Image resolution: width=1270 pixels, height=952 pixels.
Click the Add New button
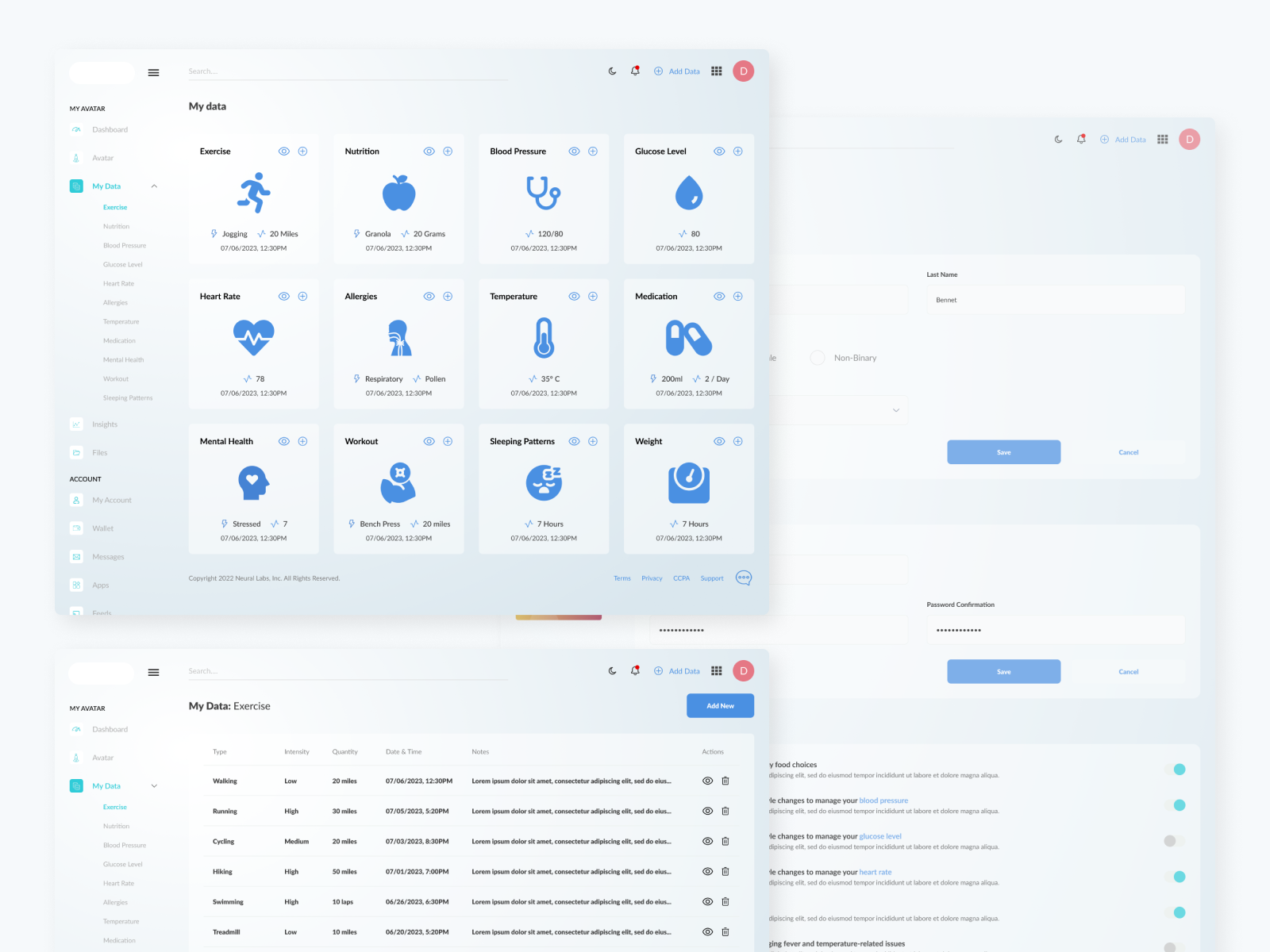[x=720, y=706]
